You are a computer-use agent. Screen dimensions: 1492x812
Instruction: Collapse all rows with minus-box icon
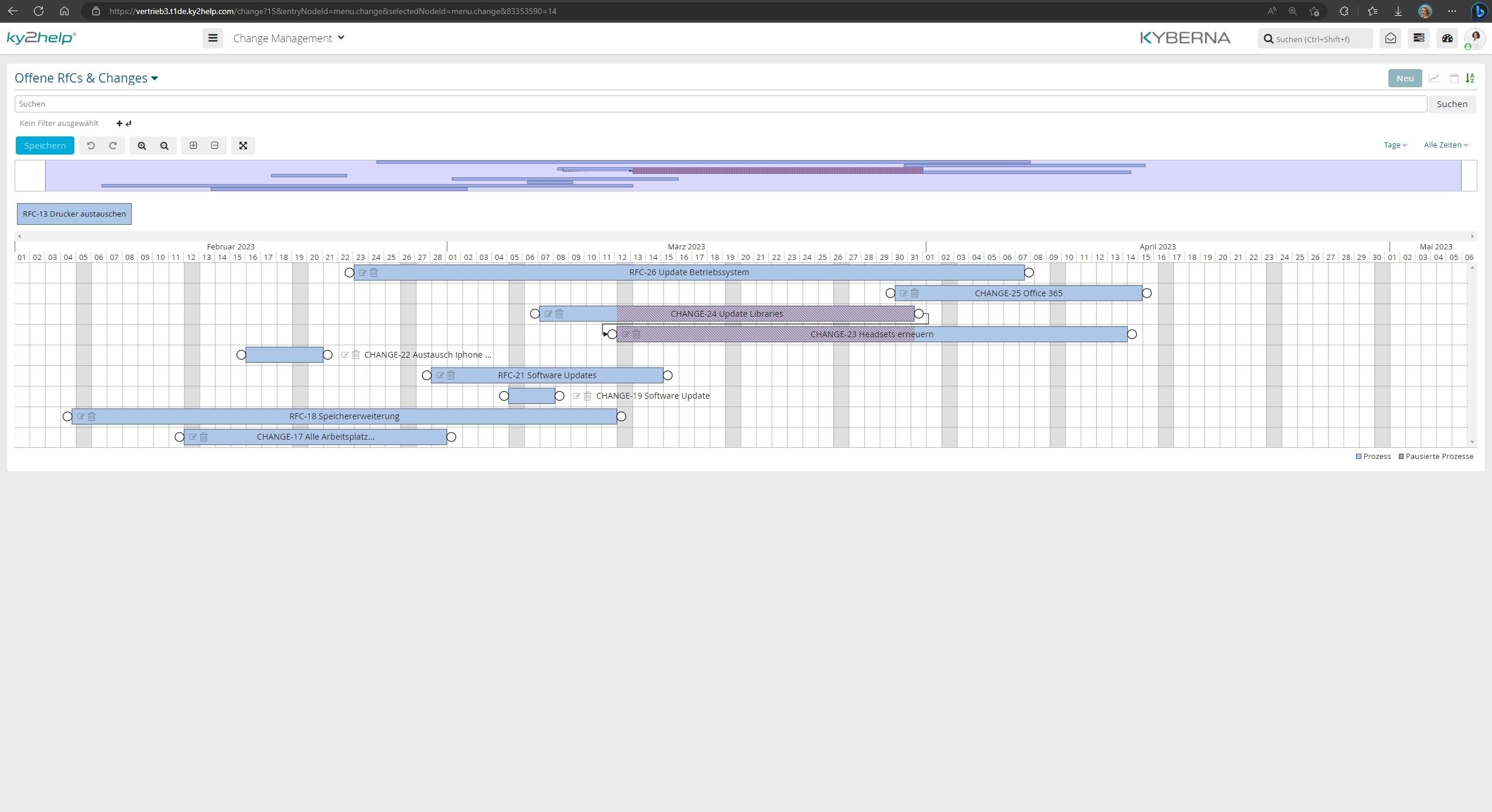tap(215, 146)
